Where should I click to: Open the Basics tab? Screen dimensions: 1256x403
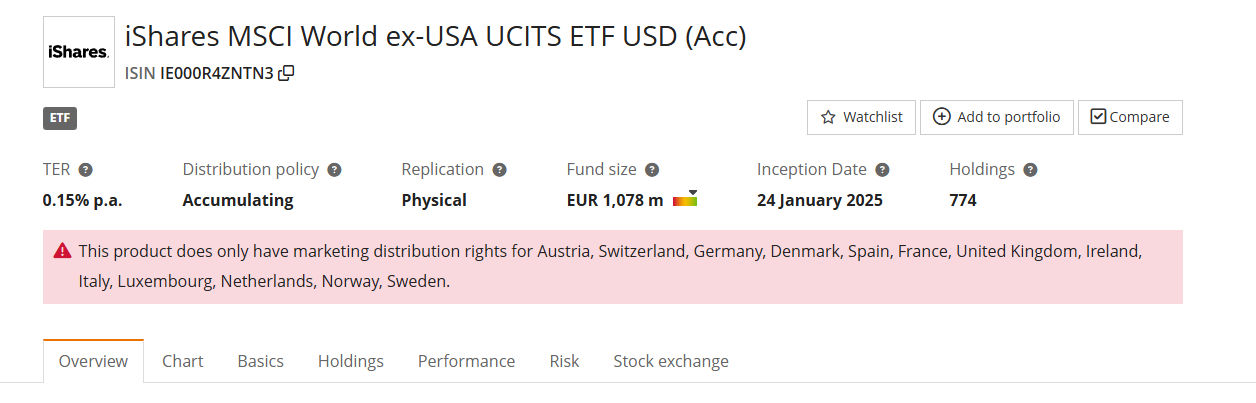coord(260,361)
